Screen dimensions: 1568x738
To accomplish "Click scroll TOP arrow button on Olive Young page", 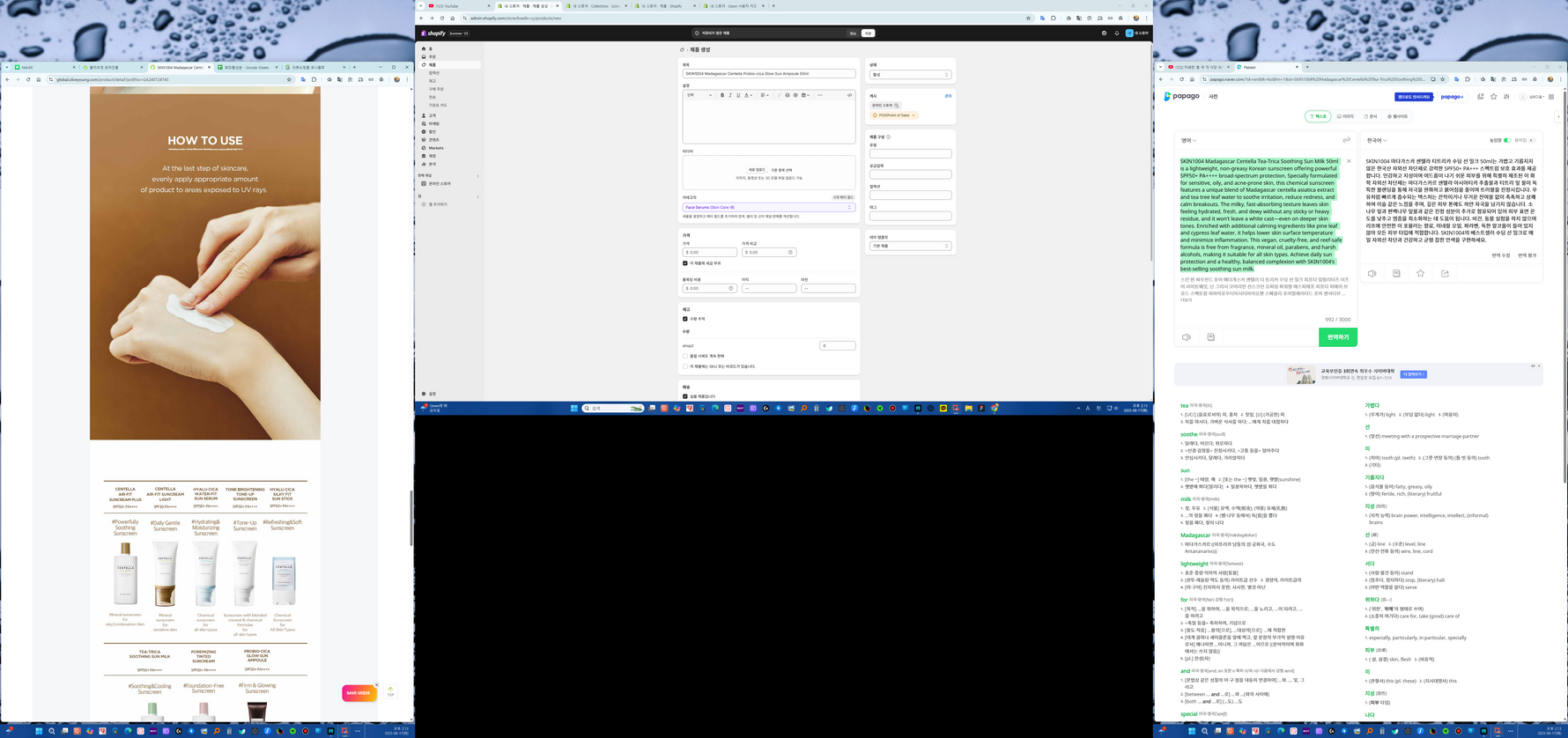I will pos(390,692).
